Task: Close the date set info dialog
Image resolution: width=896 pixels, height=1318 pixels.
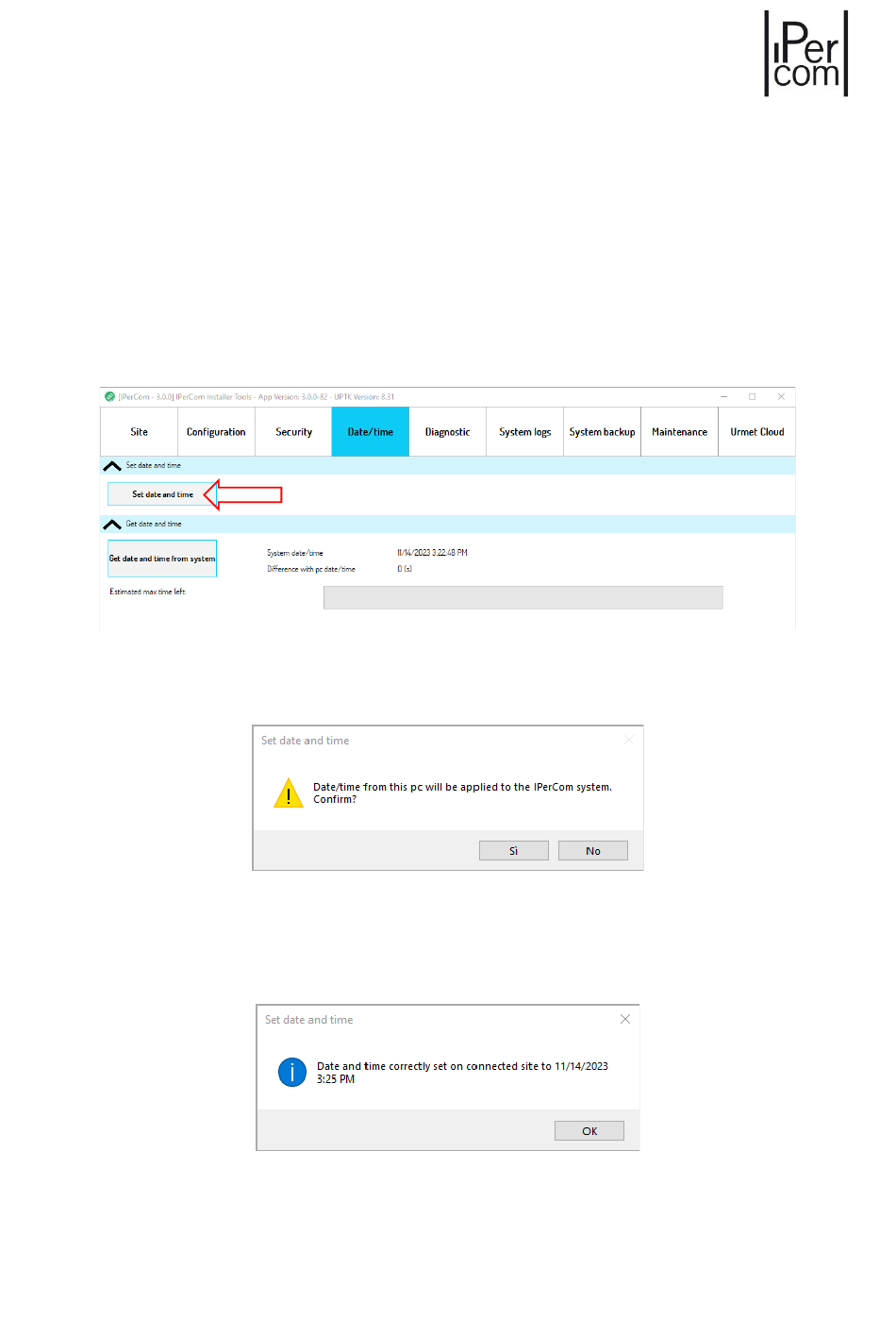Action: [x=624, y=1020]
